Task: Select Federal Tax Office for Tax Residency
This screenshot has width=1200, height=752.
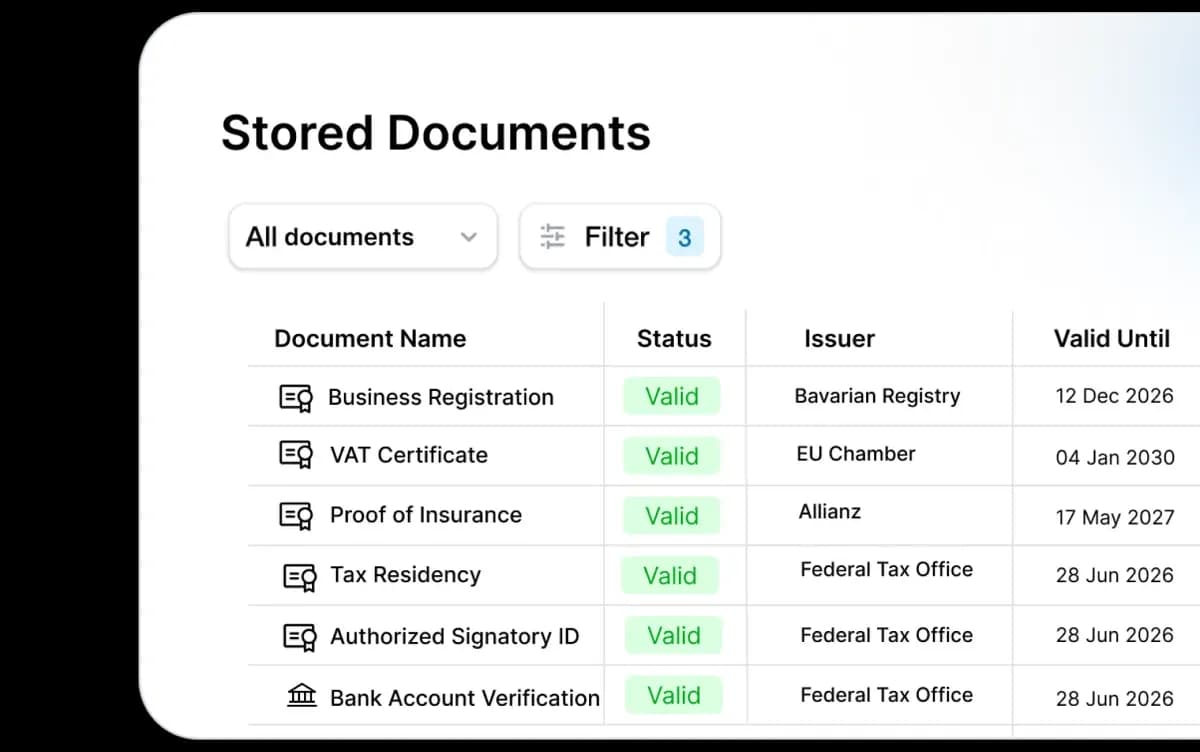Action: click(x=887, y=569)
